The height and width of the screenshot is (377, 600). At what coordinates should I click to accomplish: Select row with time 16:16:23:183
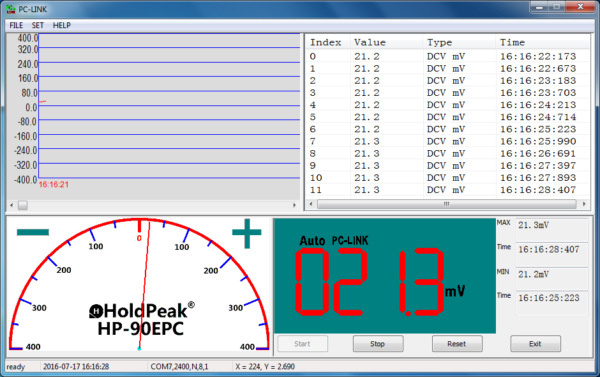point(448,81)
